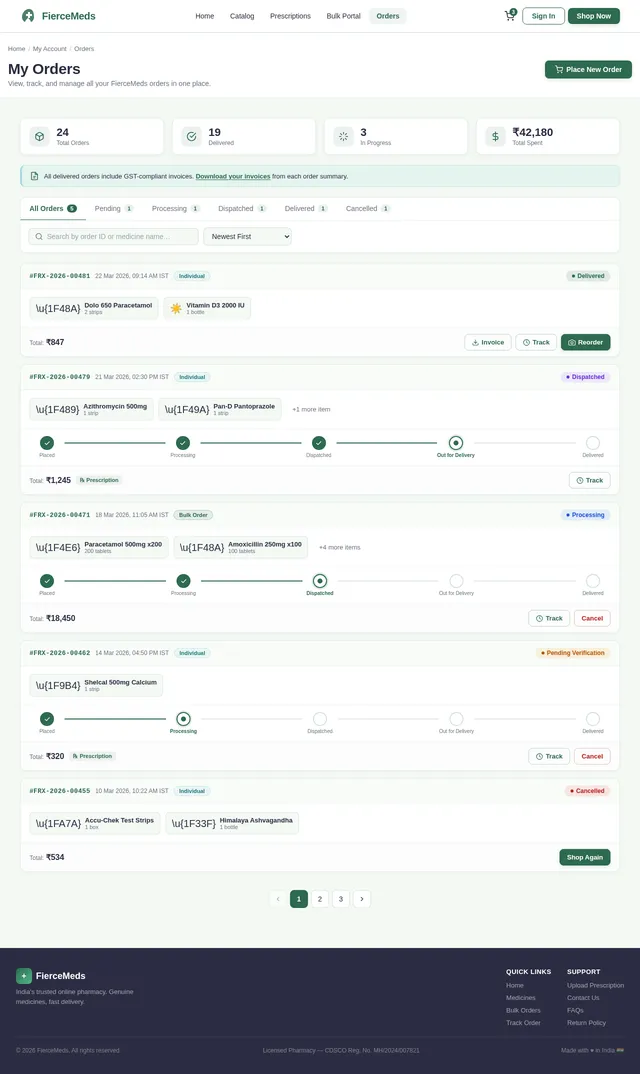The image size is (640, 1074).
Task: Open the Newest First sort dropdown
Action: pyautogui.click(x=250, y=236)
